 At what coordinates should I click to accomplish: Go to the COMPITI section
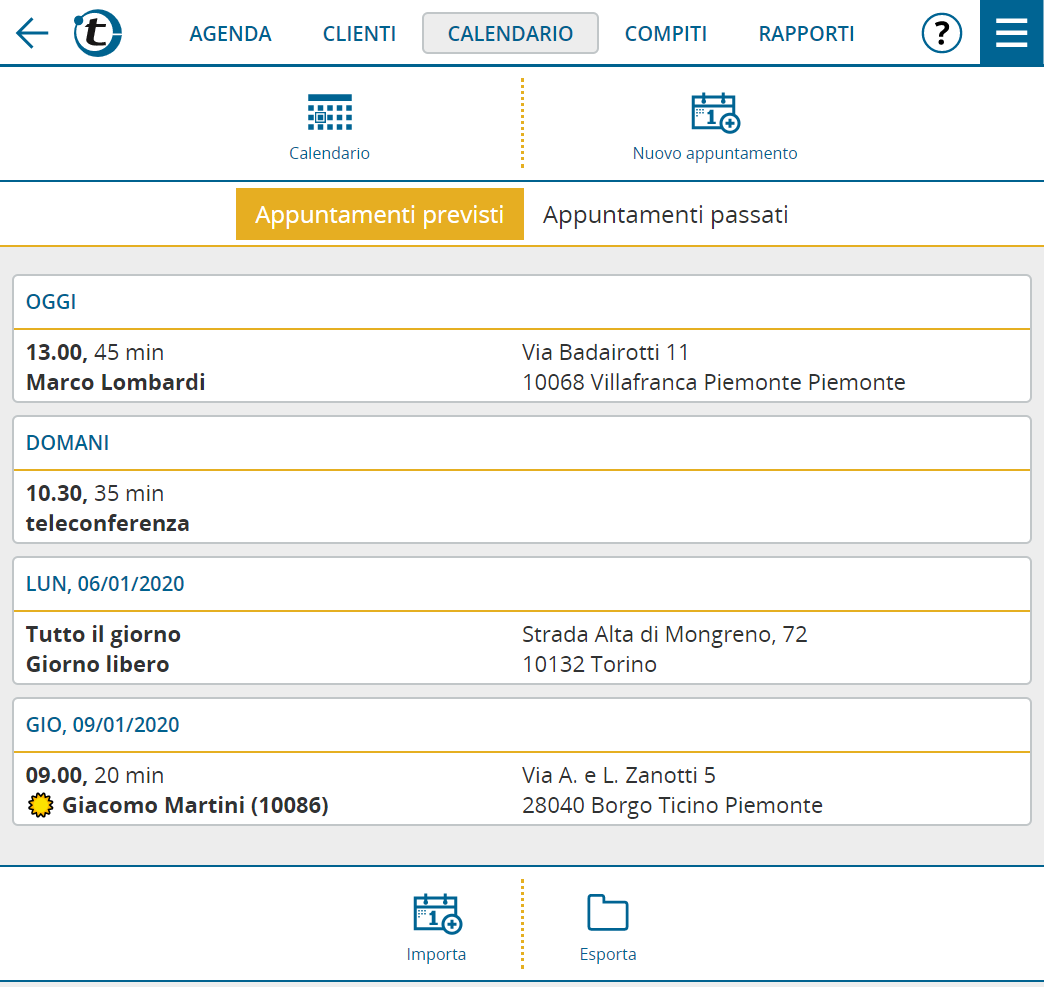666,33
